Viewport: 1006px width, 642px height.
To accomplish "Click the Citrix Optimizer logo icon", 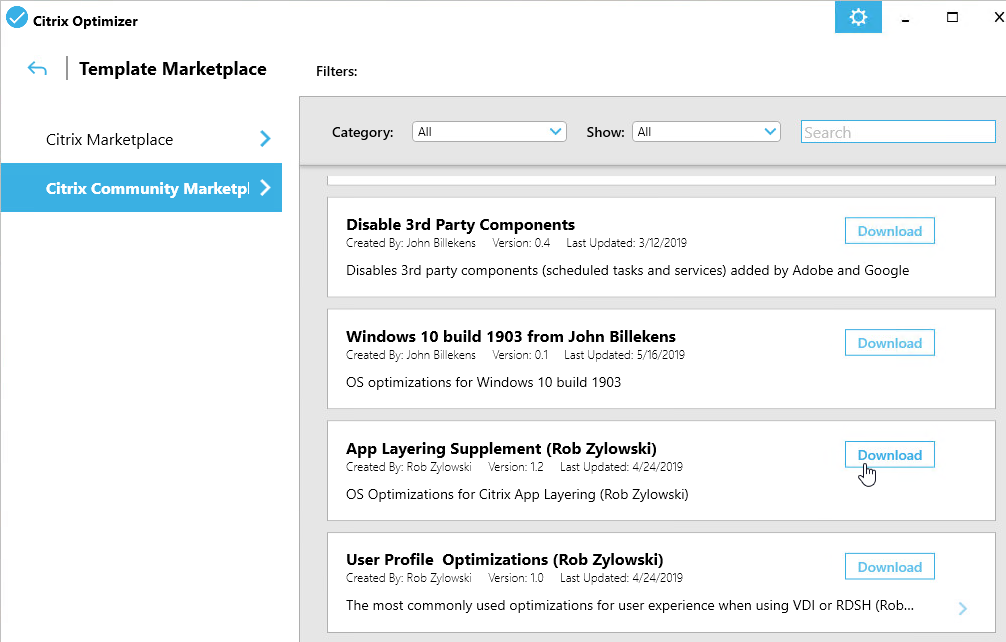I will (x=17, y=19).
